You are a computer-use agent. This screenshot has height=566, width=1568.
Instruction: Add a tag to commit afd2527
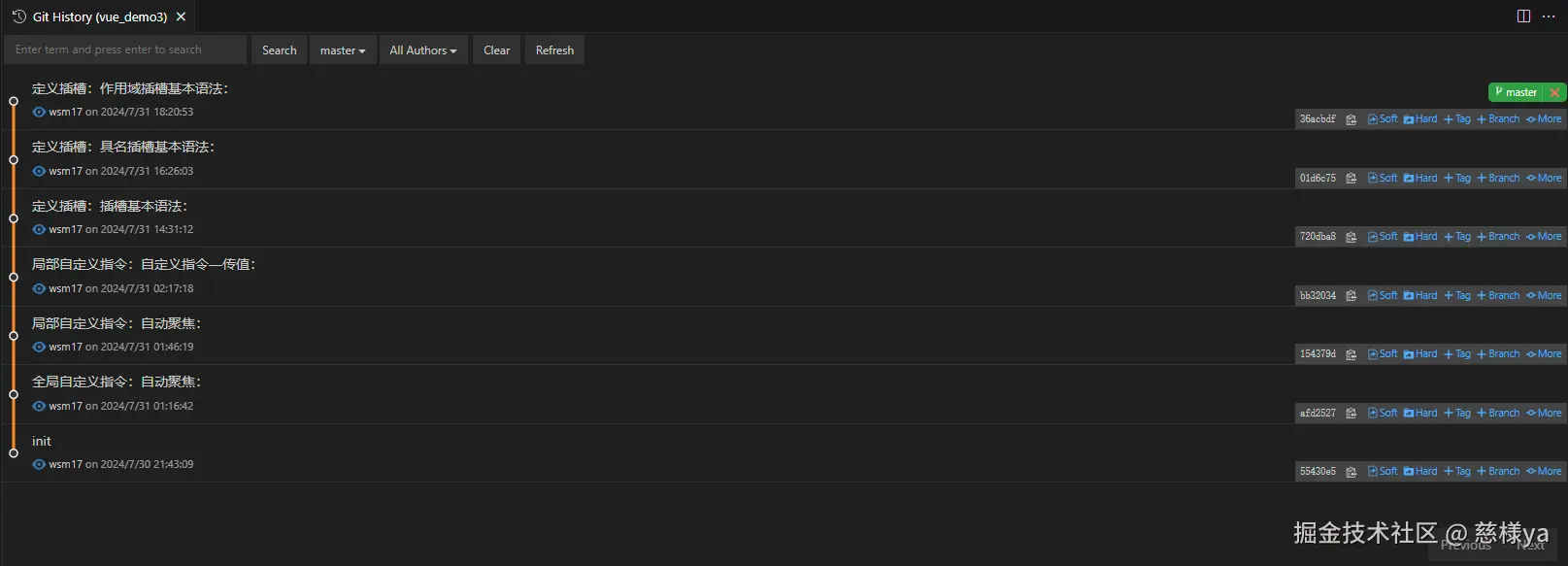point(1457,414)
